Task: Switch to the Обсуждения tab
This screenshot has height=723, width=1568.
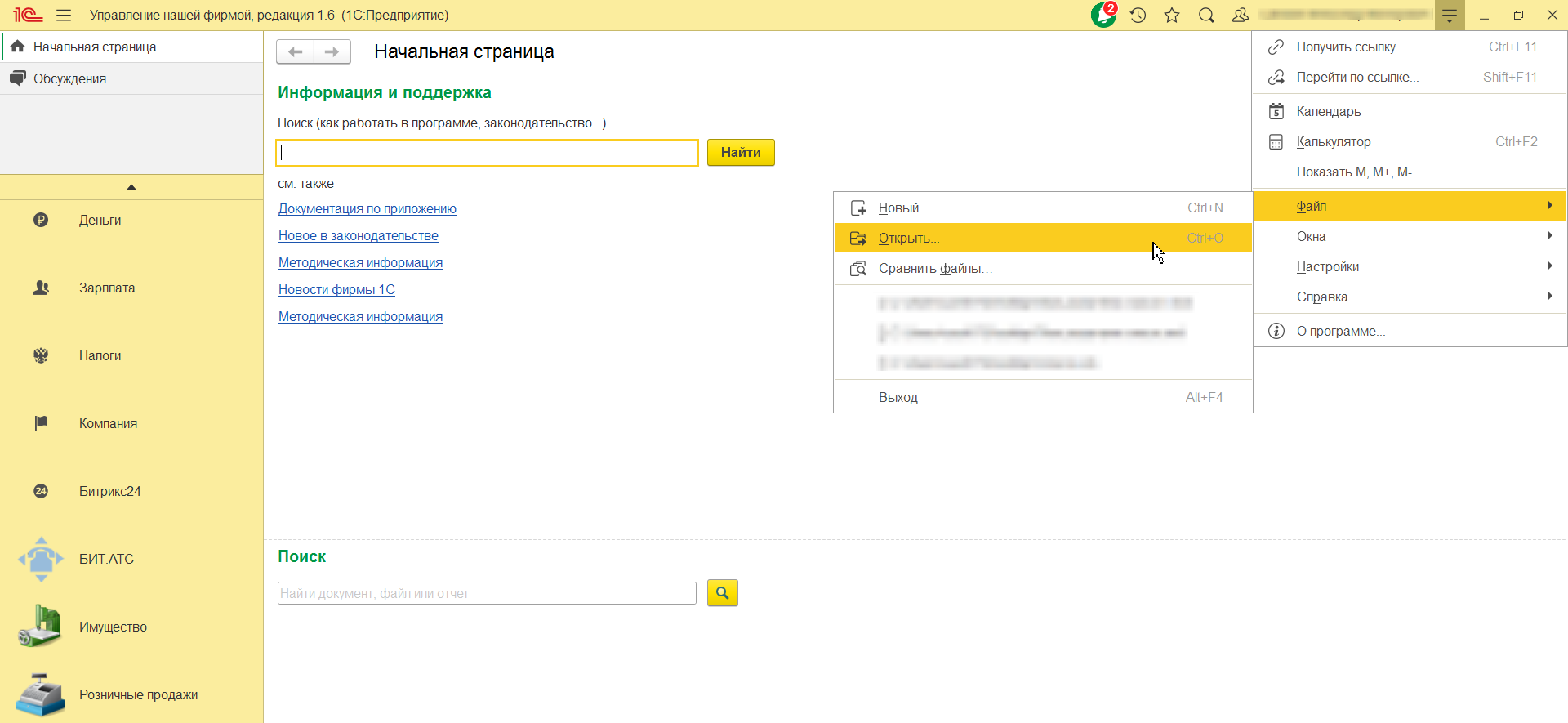Action: point(131,78)
